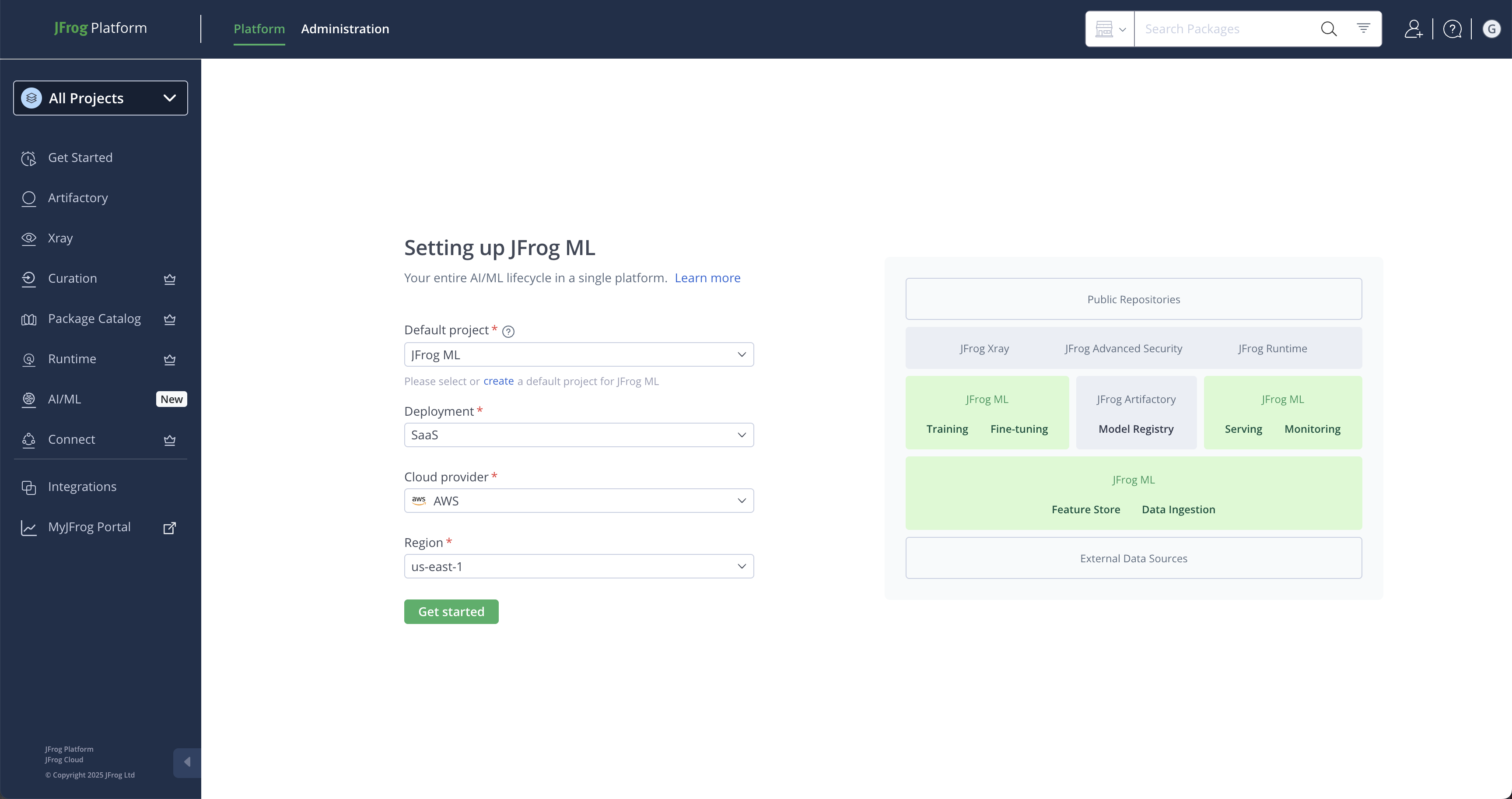Image resolution: width=1512 pixels, height=799 pixels.
Task: Open the Region us-east-1 dropdown
Action: point(579,567)
